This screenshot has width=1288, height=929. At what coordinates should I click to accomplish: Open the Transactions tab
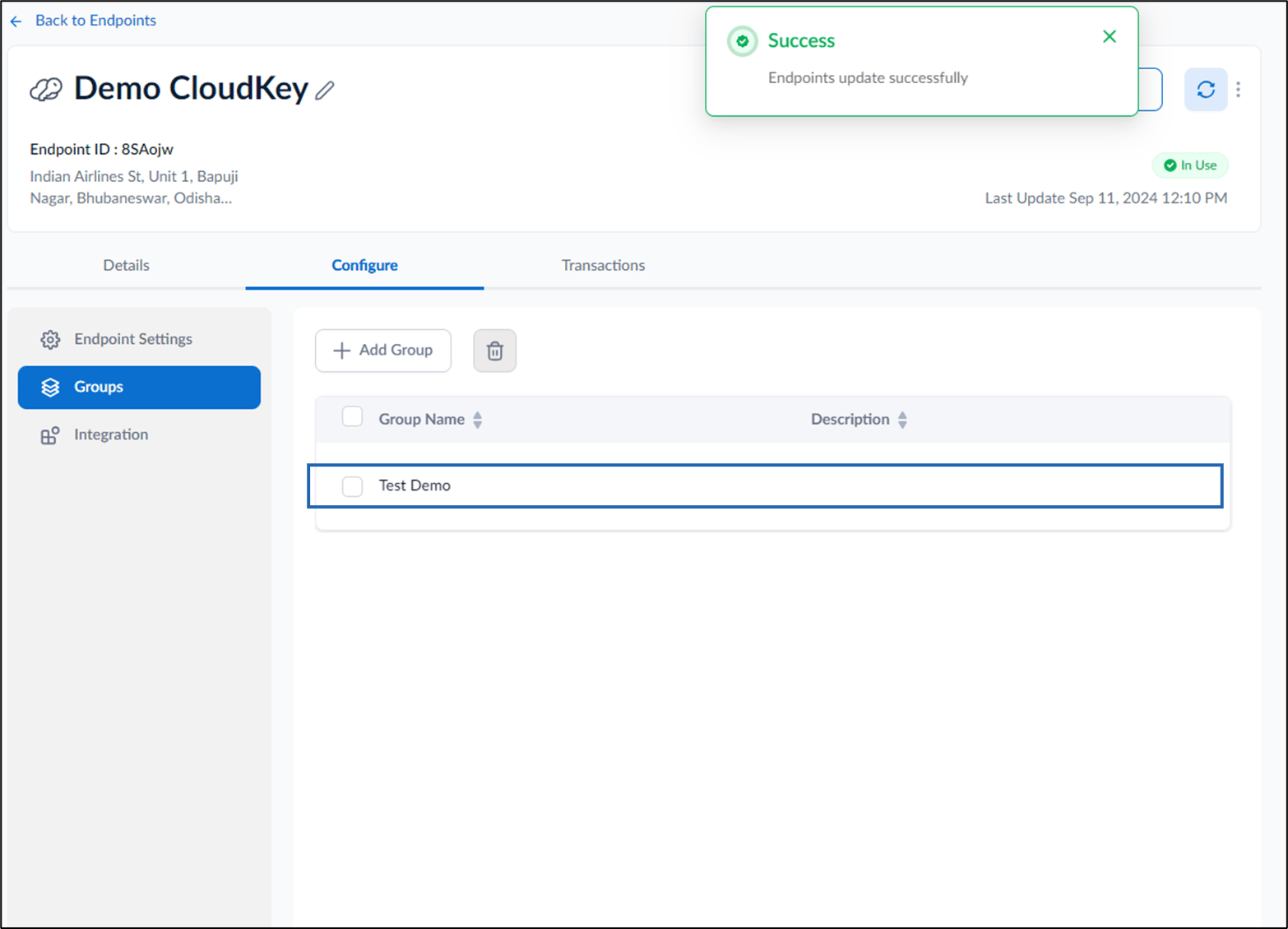(x=603, y=265)
